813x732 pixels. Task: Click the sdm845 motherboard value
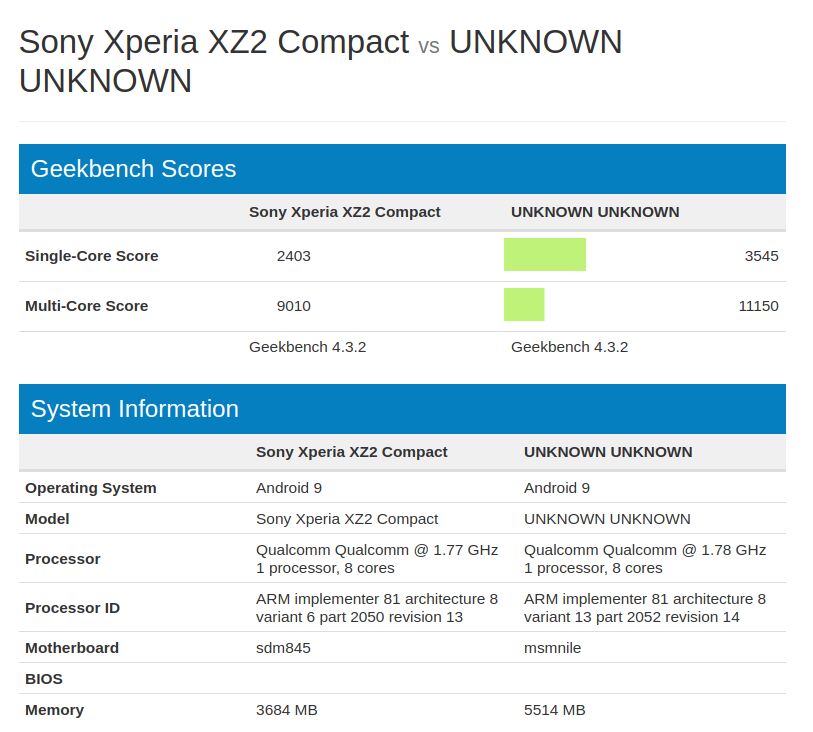coord(283,648)
